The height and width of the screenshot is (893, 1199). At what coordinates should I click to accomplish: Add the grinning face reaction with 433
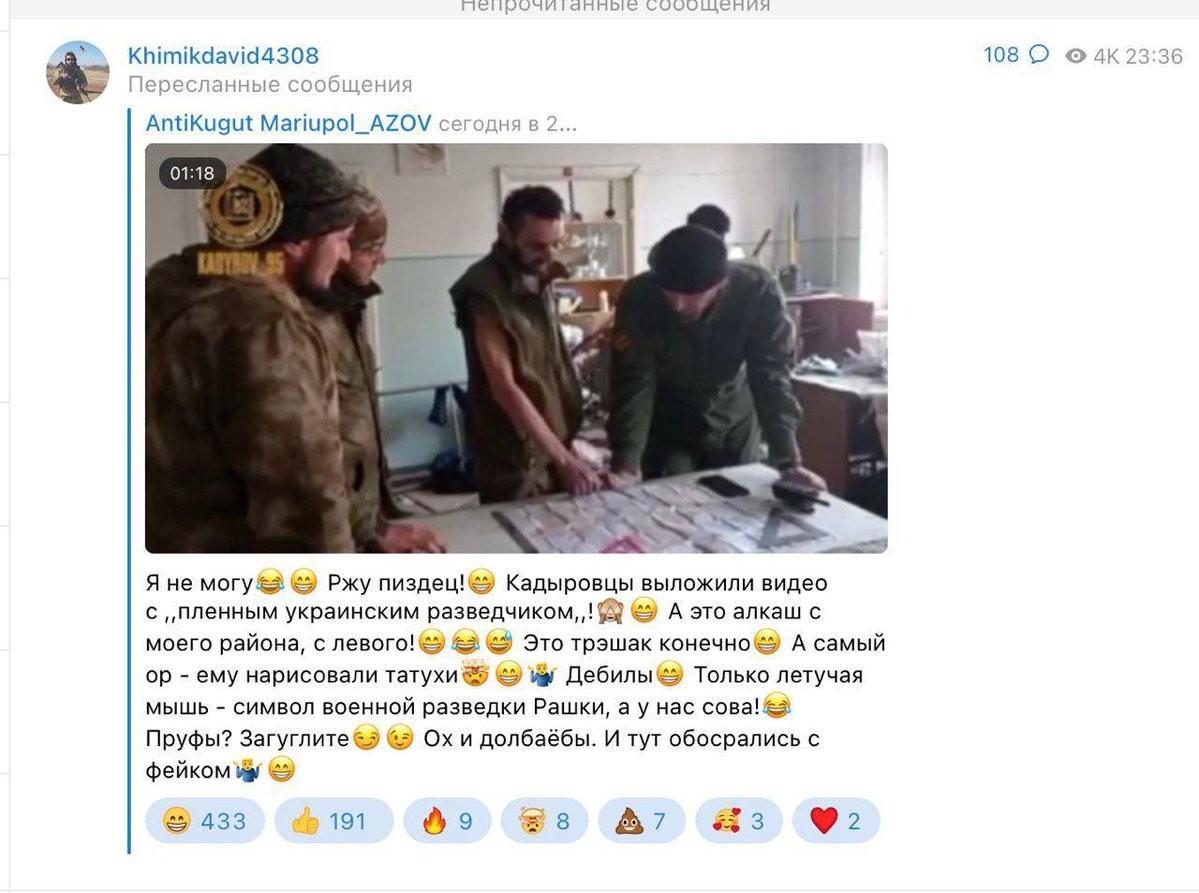pos(205,820)
